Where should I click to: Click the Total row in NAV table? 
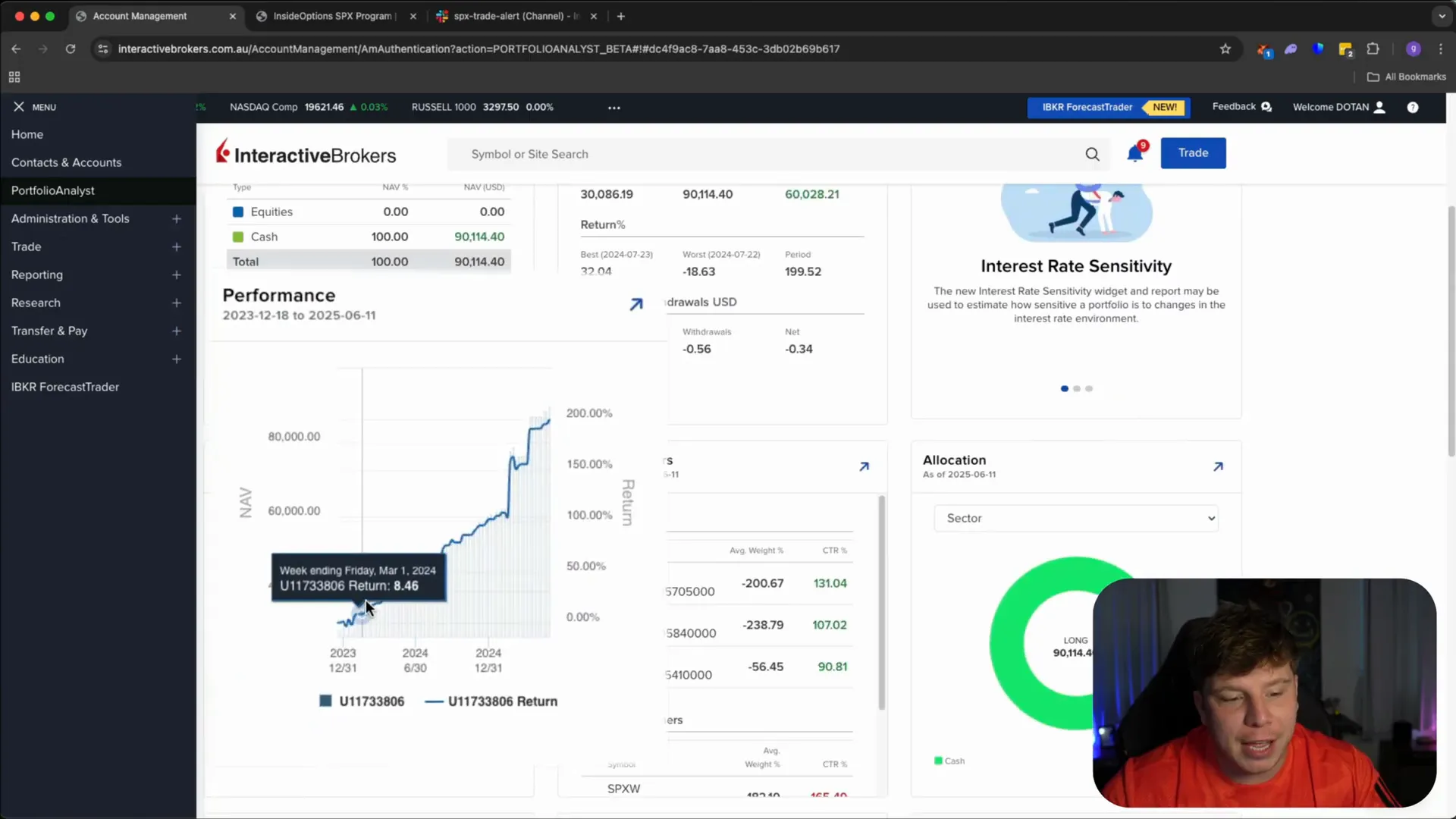[369, 261]
